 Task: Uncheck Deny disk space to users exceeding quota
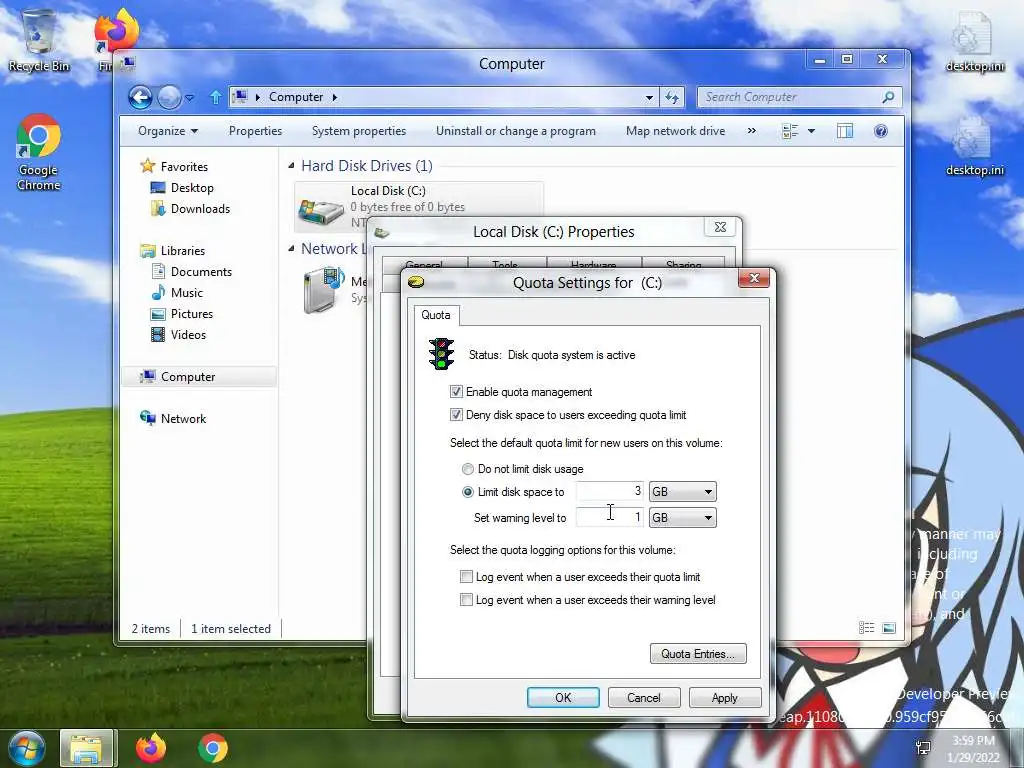[456, 415]
